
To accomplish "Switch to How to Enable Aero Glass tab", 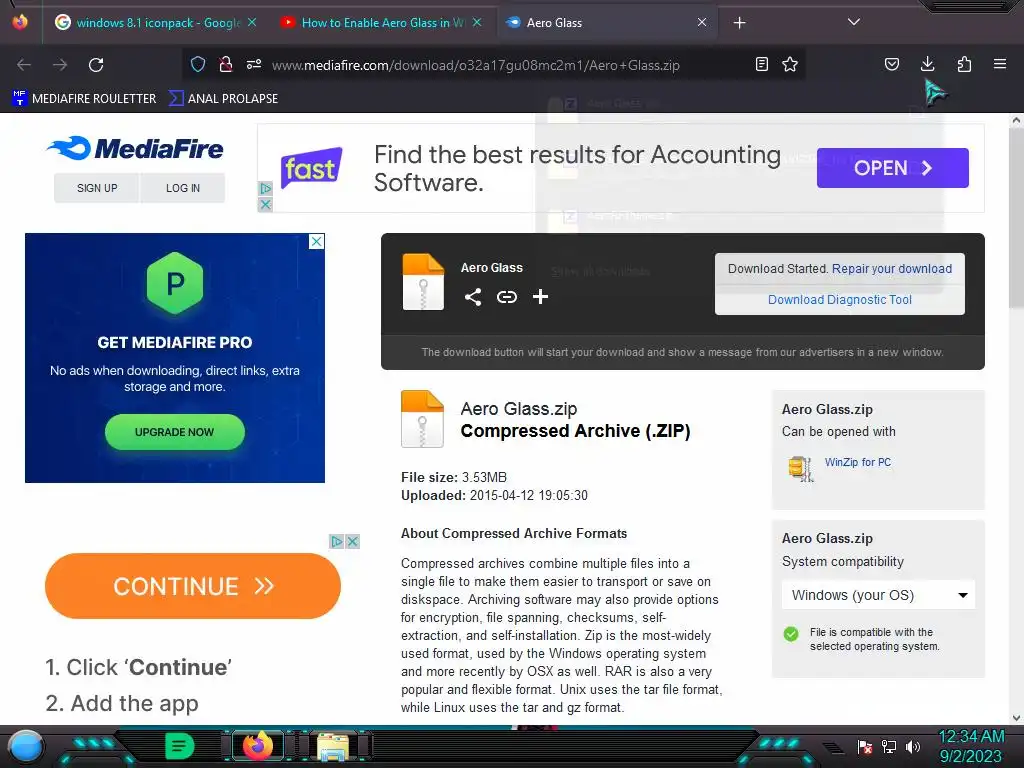I will pos(381,23).
